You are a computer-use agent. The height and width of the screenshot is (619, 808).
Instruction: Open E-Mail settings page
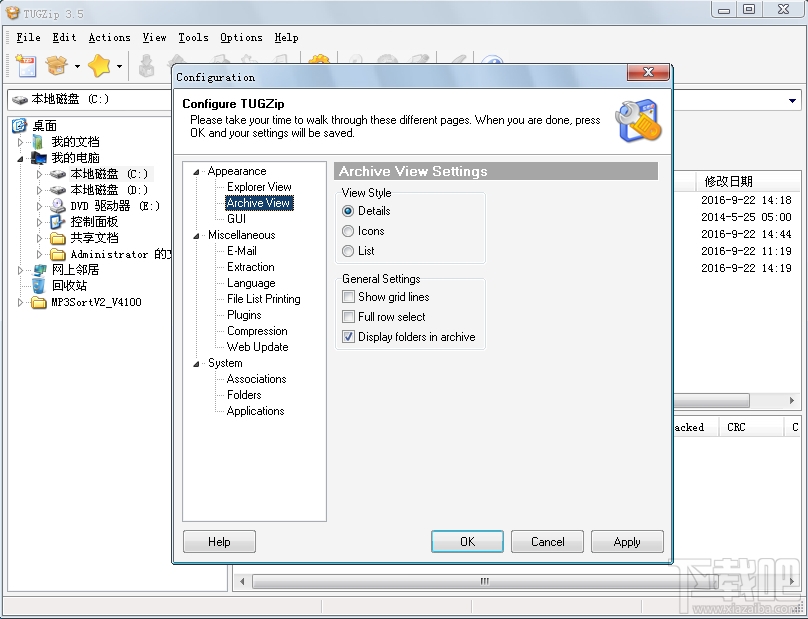(x=242, y=251)
